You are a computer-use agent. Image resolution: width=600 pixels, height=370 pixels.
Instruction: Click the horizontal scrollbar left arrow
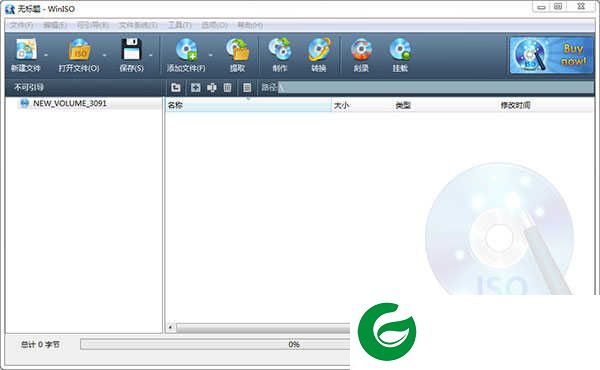coord(171,327)
